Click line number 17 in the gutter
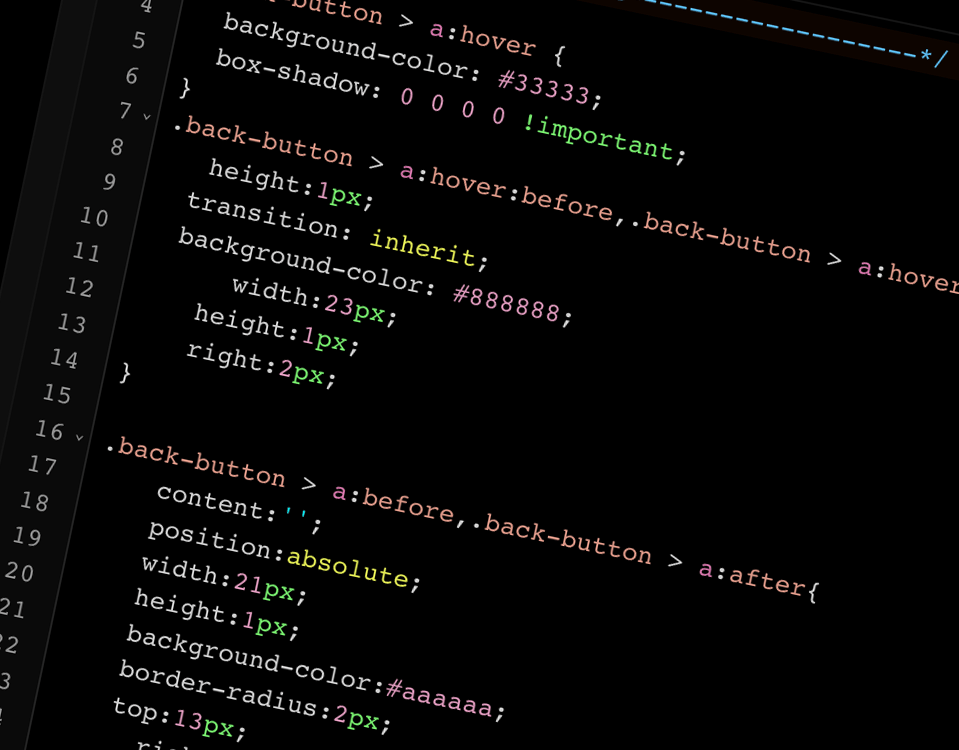 [x=43, y=466]
